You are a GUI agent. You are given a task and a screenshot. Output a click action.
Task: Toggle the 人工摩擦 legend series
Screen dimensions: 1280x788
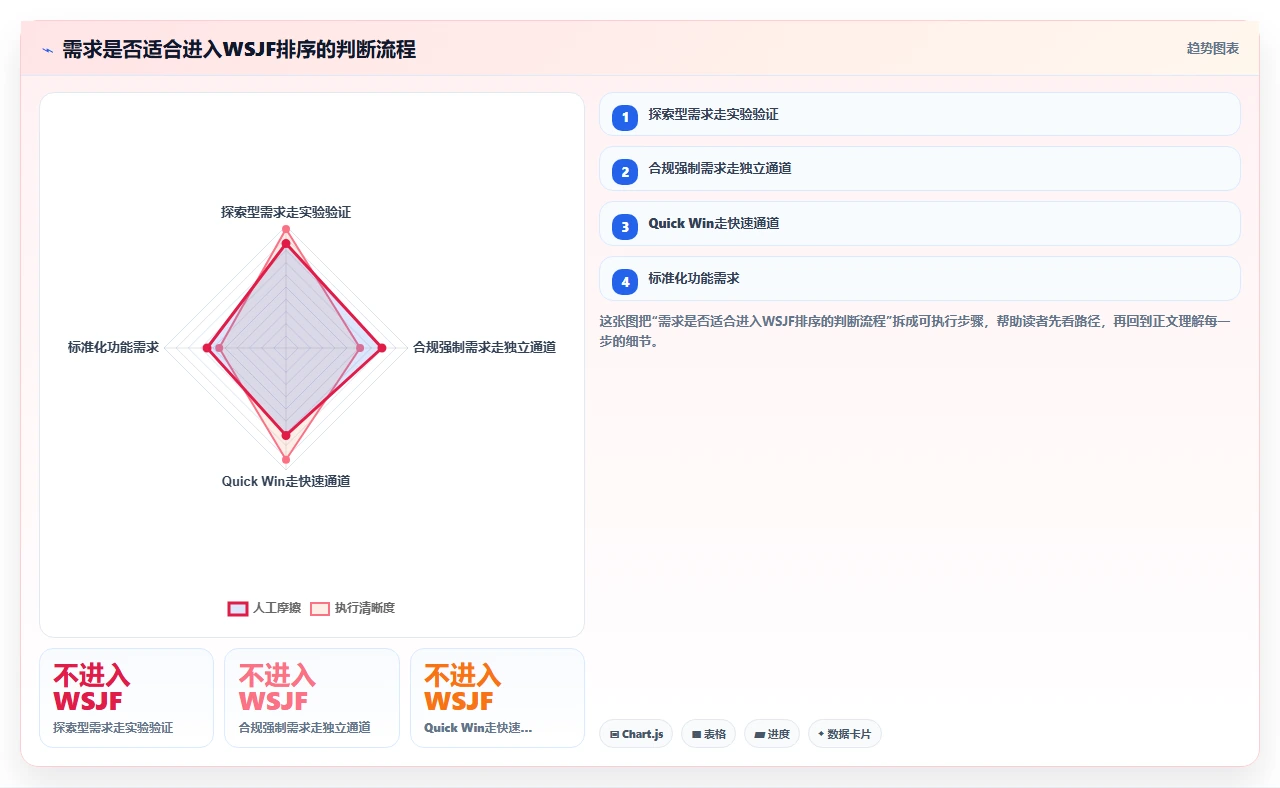pyautogui.click(x=264, y=608)
